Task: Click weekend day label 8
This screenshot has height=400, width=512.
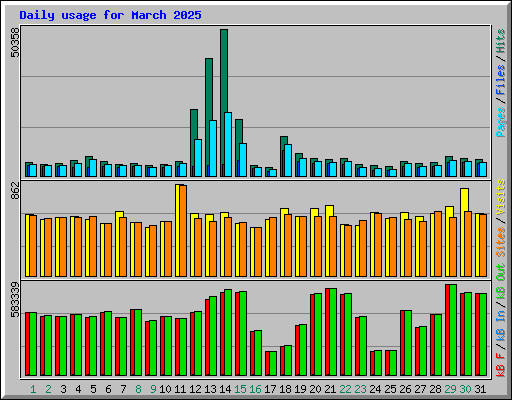Action: 138,389
